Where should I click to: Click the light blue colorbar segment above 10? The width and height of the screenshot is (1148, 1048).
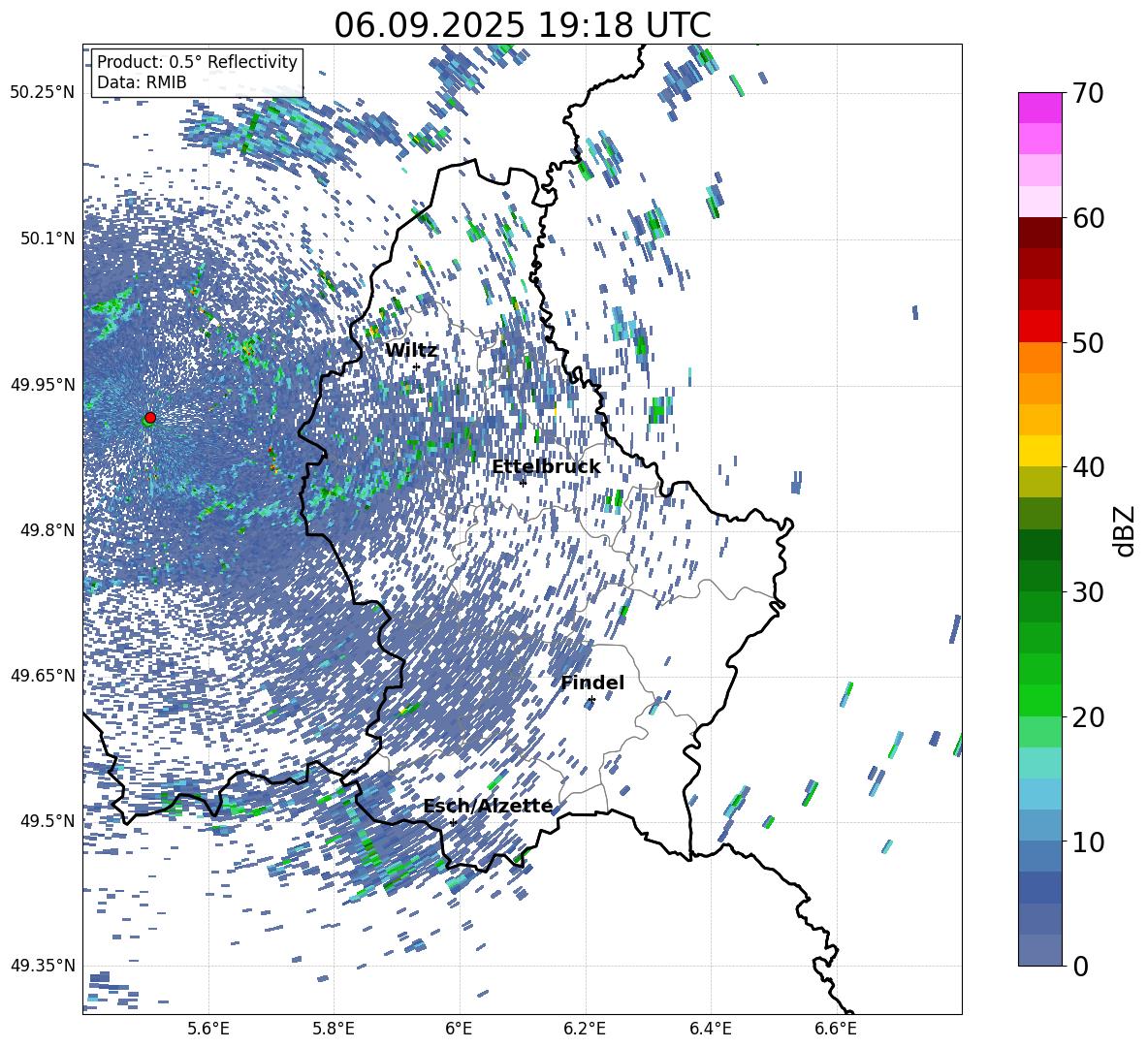pos(1039,825)
